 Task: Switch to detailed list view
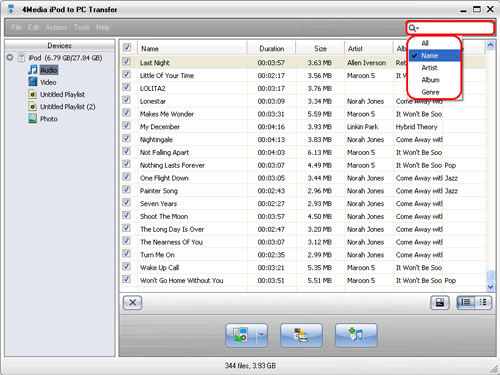(466, 303)
